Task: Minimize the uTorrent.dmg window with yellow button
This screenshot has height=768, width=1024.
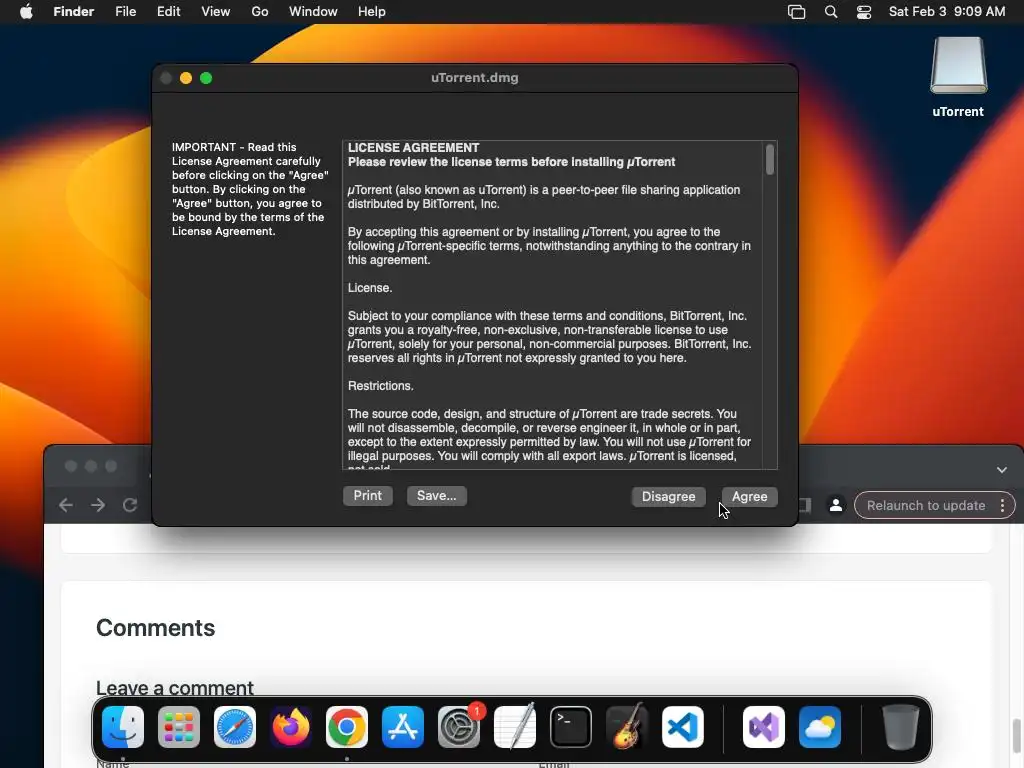Action: 185,78
